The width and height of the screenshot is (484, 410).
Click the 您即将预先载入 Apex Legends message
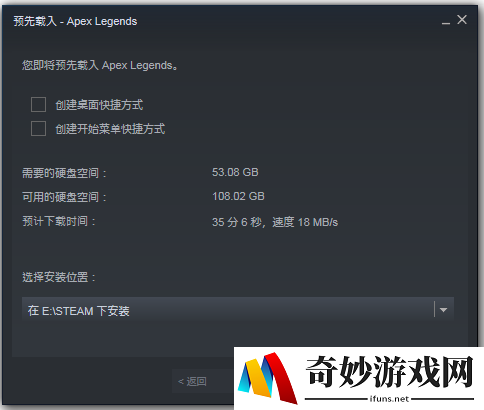point(100,65)
